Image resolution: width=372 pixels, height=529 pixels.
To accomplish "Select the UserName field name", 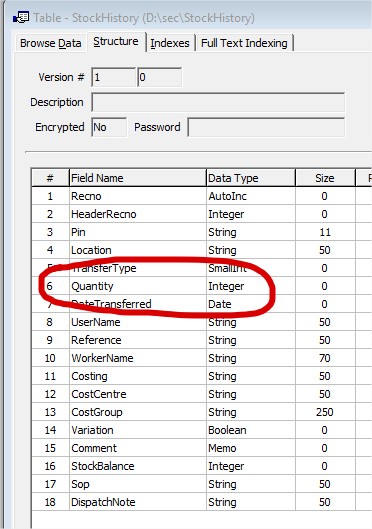I will pos(96,322).
